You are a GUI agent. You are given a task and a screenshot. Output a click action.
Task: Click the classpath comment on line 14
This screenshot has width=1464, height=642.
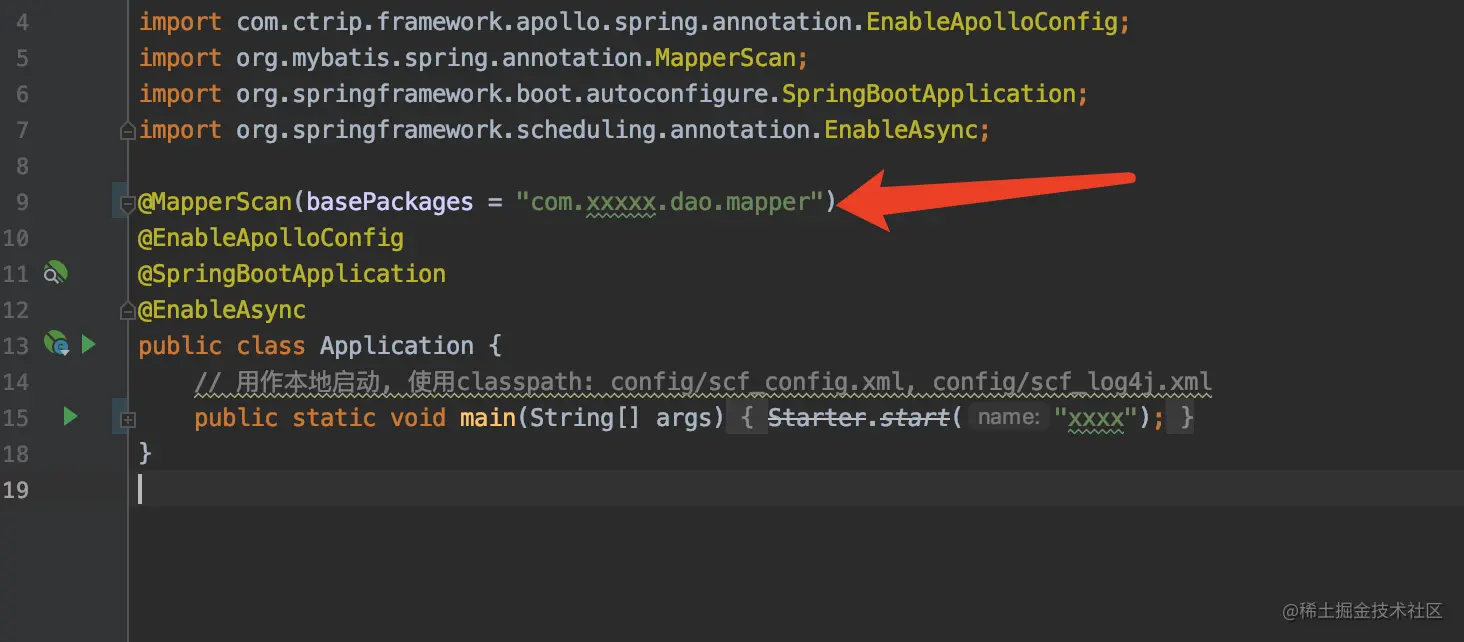[703, 382]
